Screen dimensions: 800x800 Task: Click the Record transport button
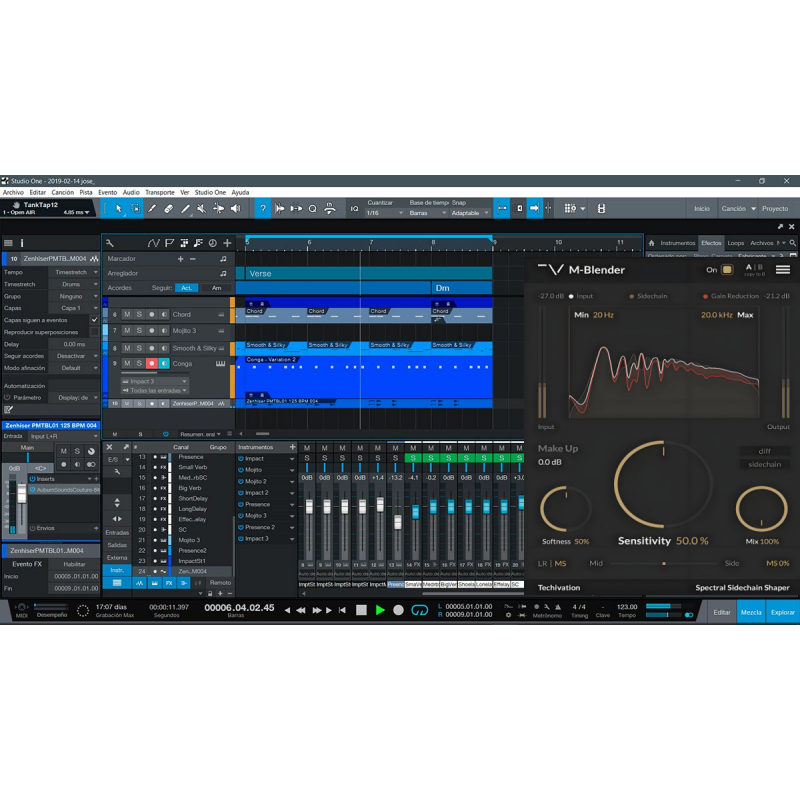(398, 610)
